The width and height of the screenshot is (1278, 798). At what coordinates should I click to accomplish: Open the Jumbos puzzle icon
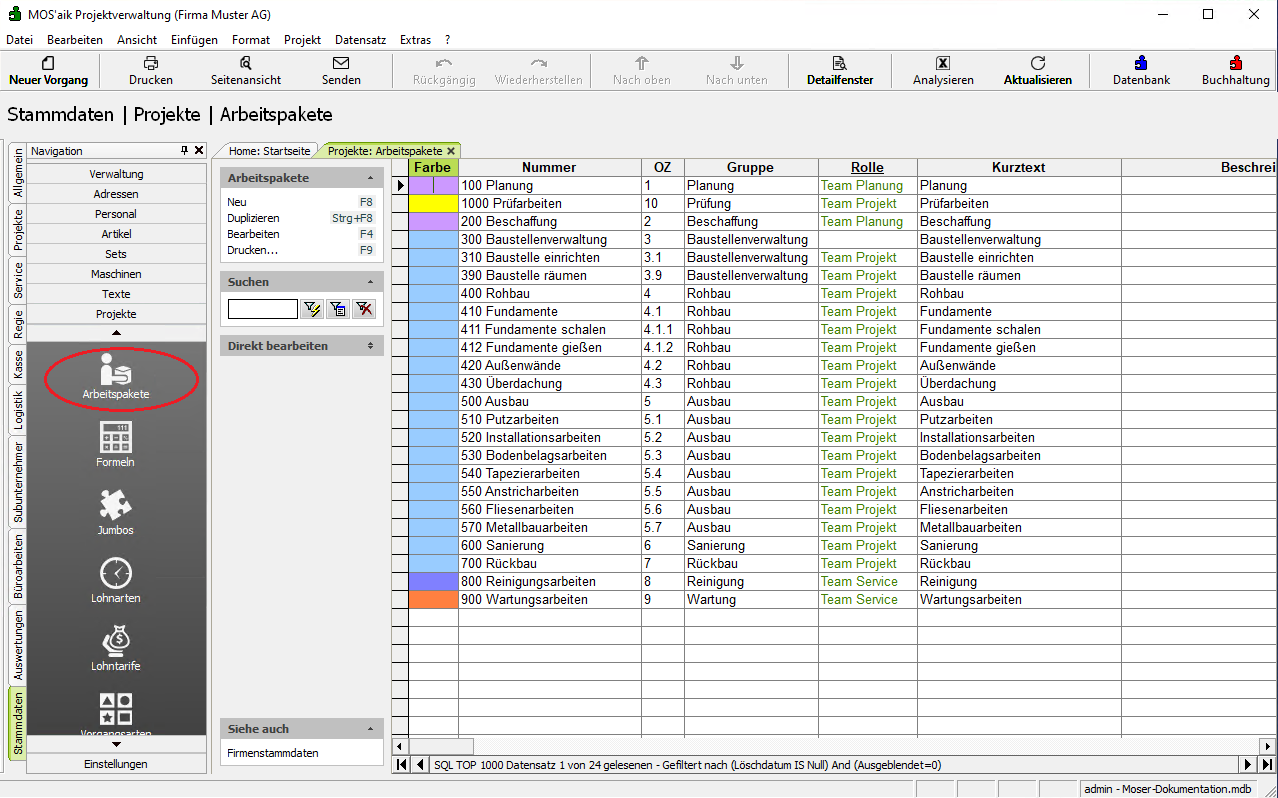point(116,513)
